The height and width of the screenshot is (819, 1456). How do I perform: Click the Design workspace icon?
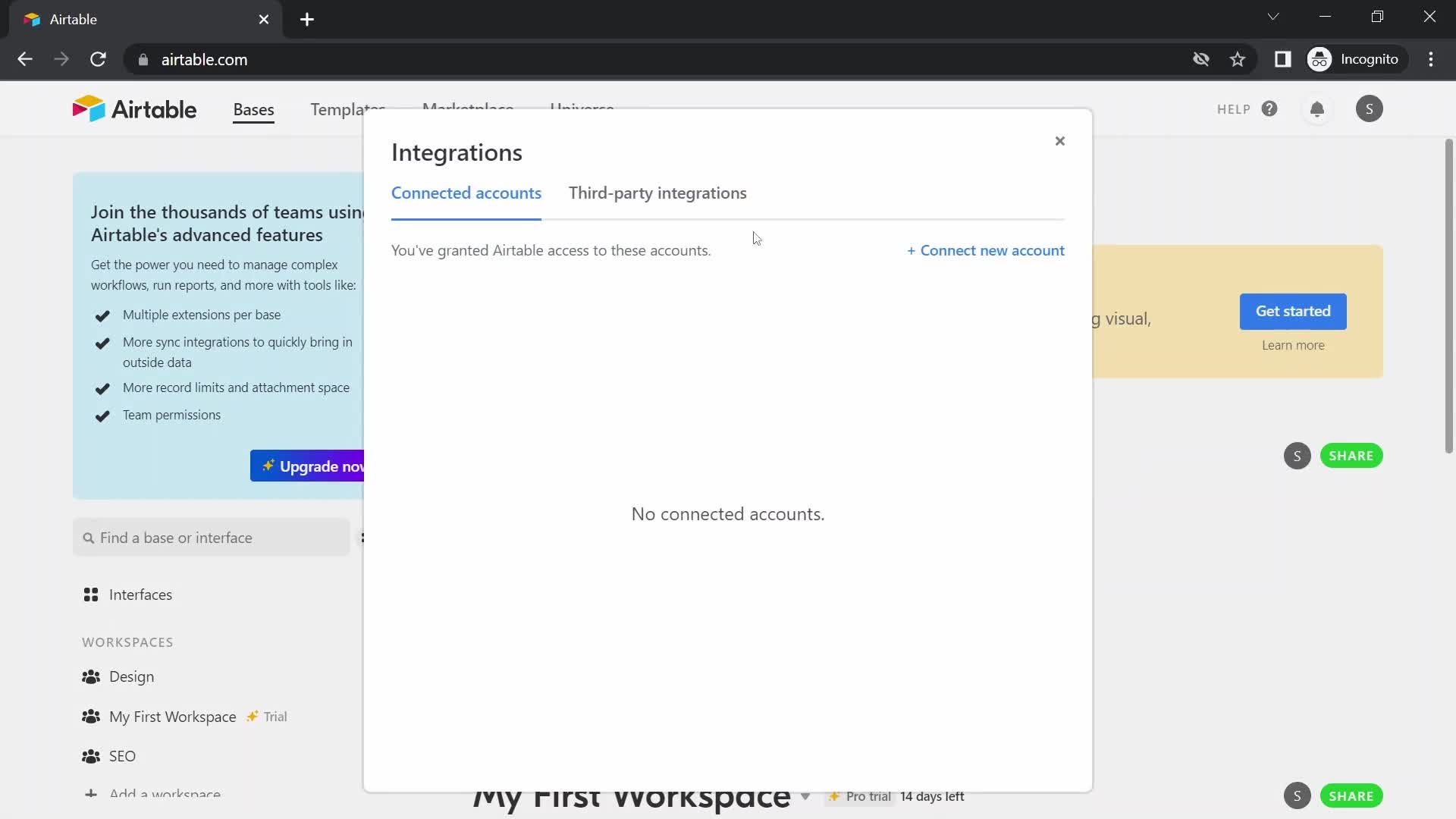tap(91, 677)
